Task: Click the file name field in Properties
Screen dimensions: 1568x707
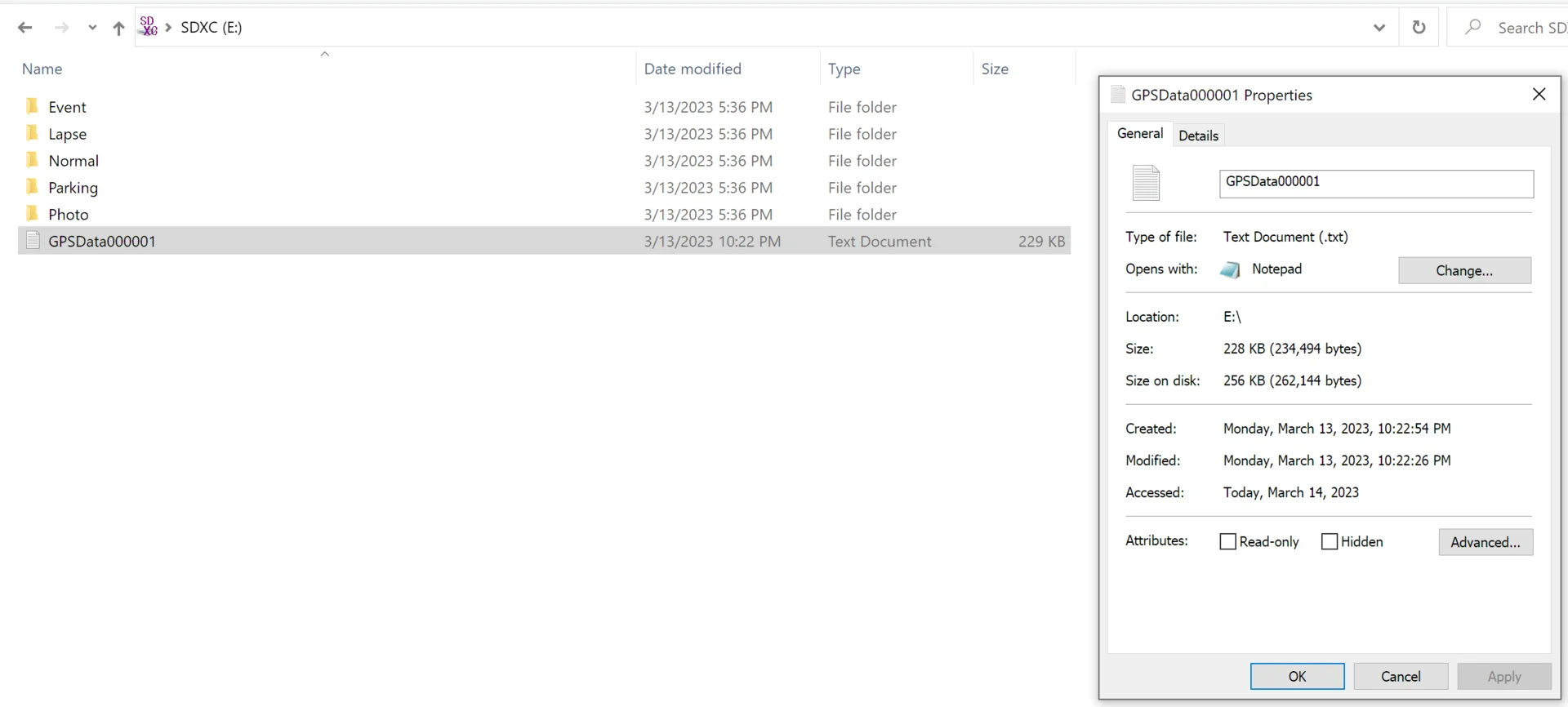Action: click(1376, 183)
